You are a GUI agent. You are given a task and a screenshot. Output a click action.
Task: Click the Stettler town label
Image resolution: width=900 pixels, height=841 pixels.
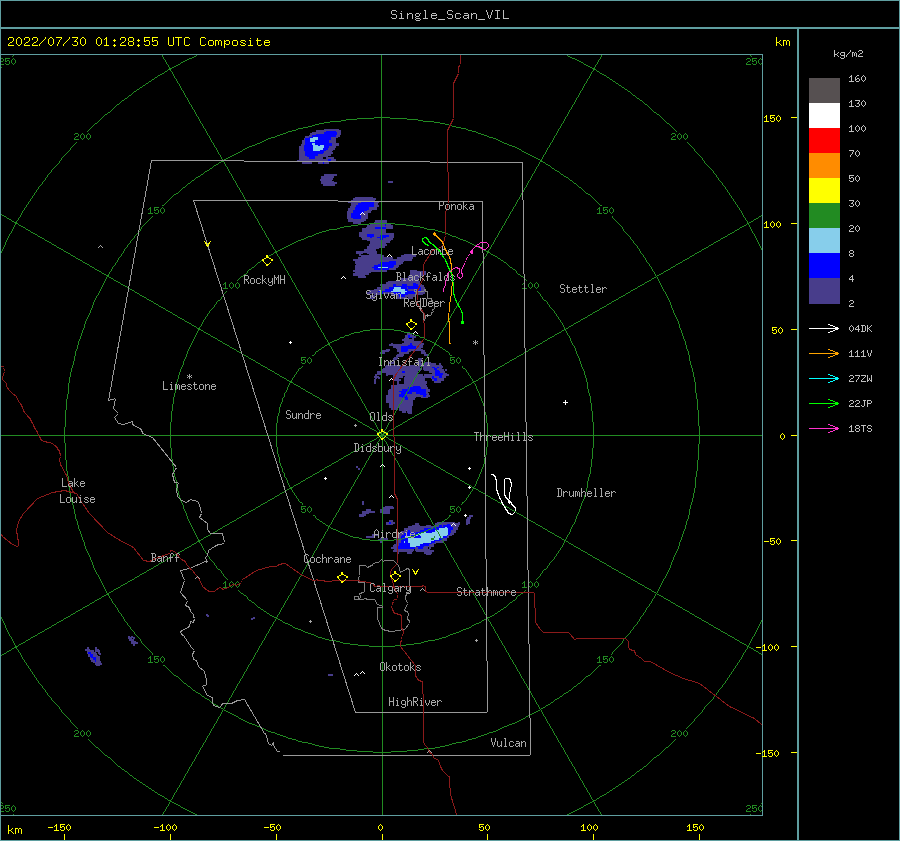coord(583,289)
